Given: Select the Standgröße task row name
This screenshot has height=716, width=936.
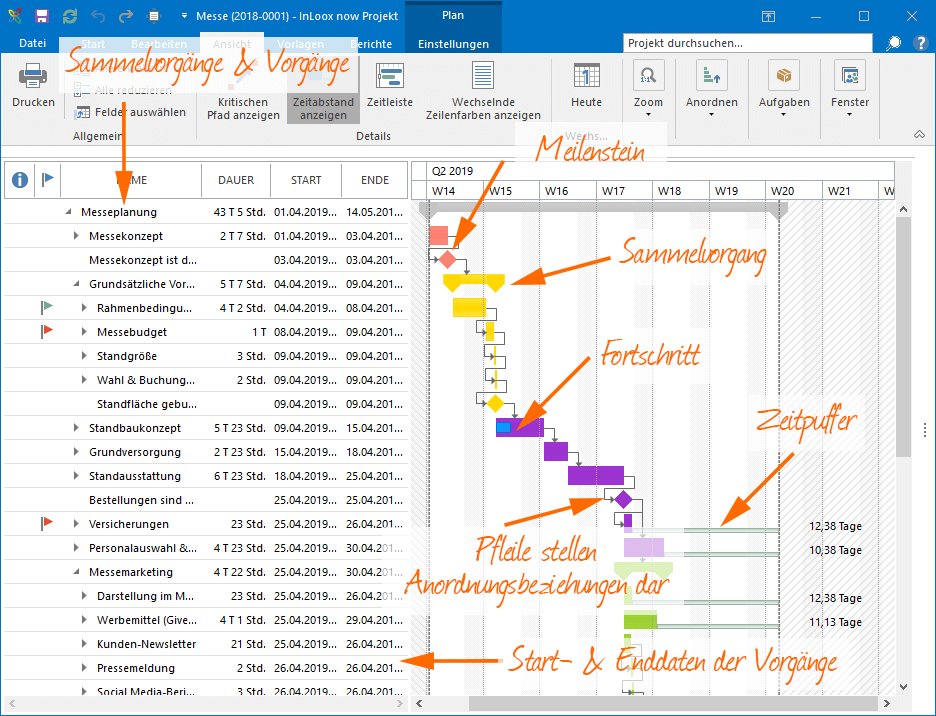Looking at the screenshot, I should (x=127, y=356).
